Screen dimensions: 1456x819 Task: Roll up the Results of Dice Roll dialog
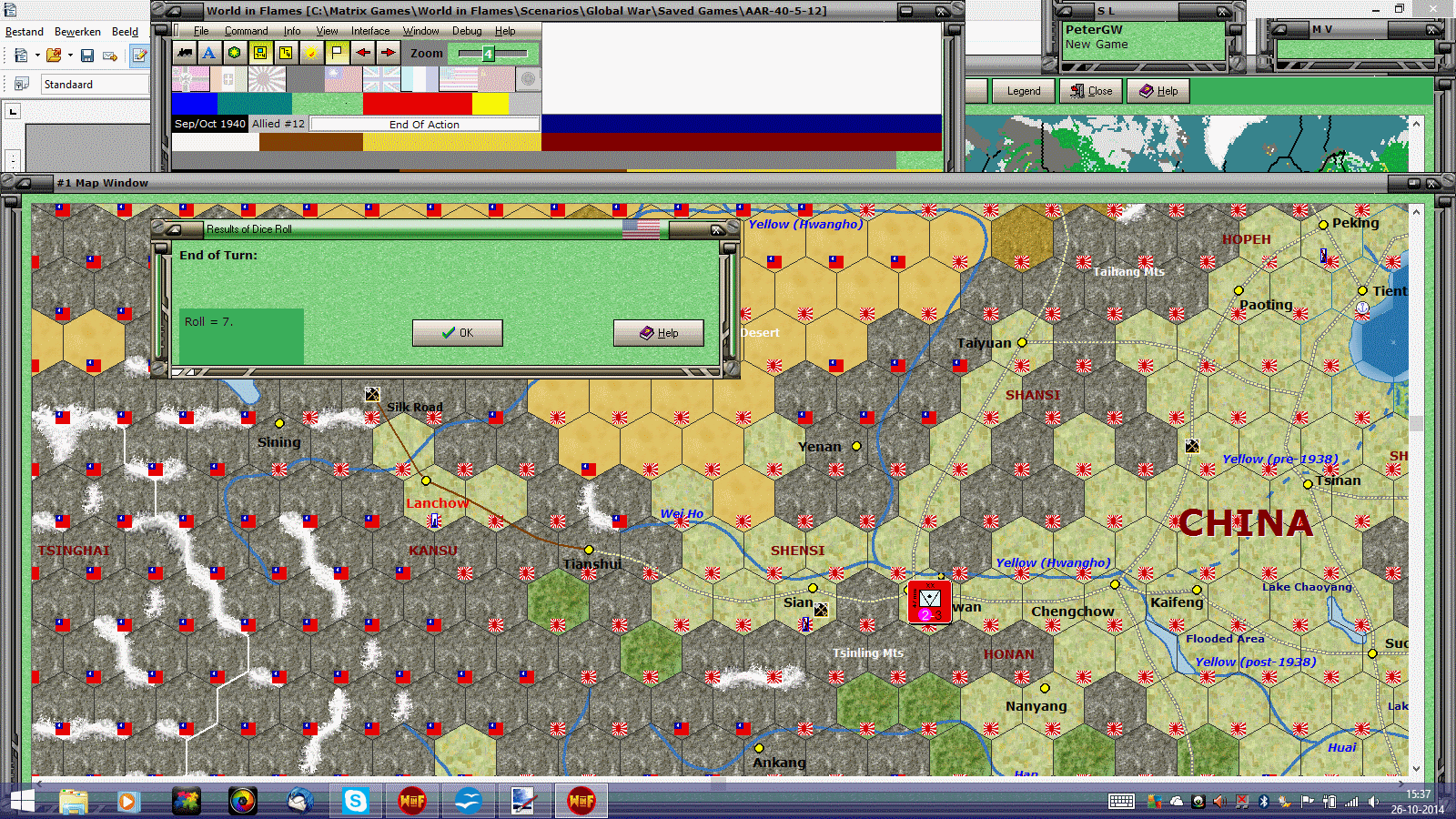click(x=174, y=229)
